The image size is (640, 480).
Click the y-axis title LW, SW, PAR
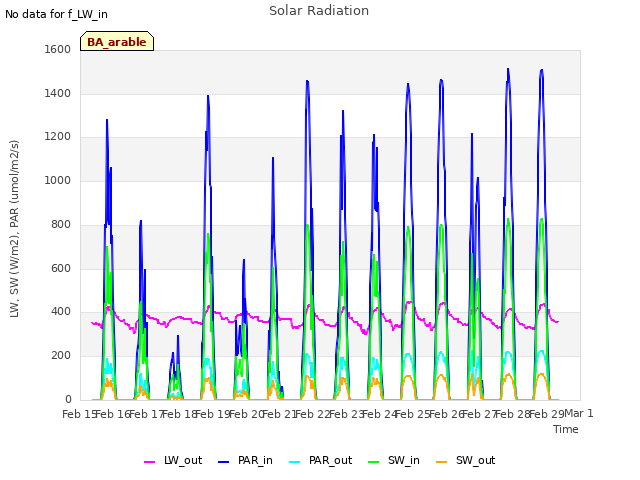coord(14,229)
